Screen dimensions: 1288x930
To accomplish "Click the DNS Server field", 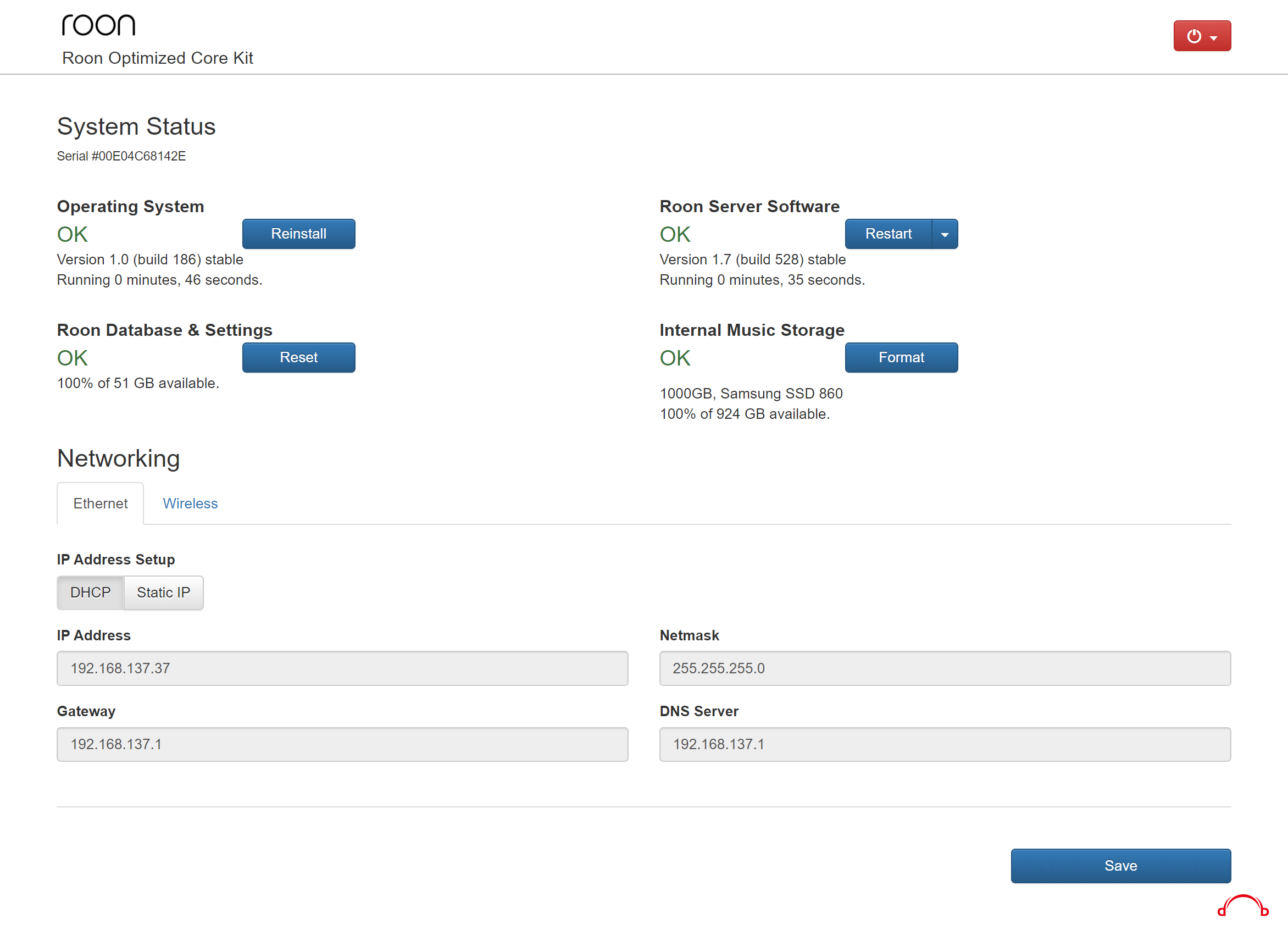I will 945,744.
